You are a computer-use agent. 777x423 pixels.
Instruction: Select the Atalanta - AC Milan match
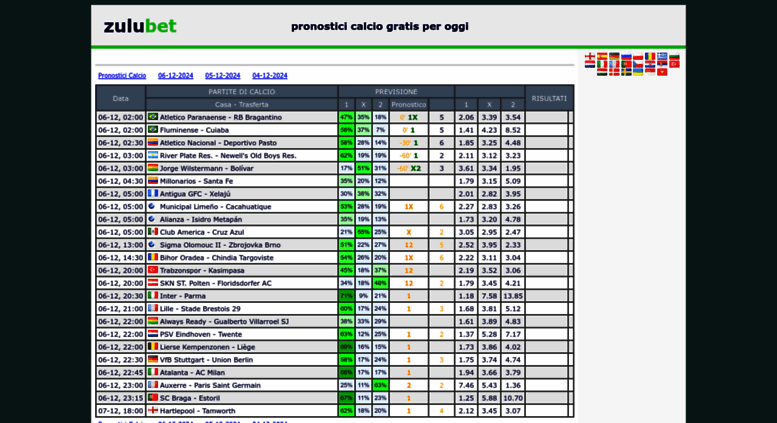(x=192, y=372)
